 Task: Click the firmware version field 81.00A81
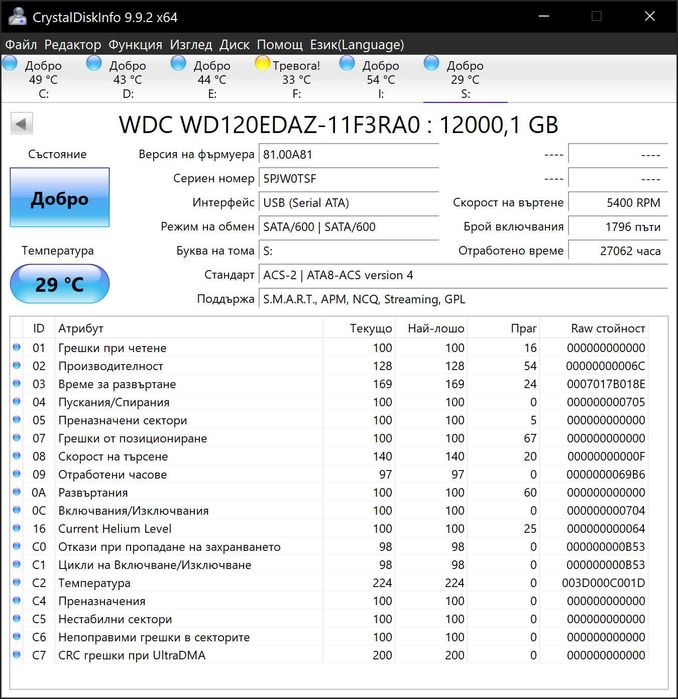click(349, 155)
